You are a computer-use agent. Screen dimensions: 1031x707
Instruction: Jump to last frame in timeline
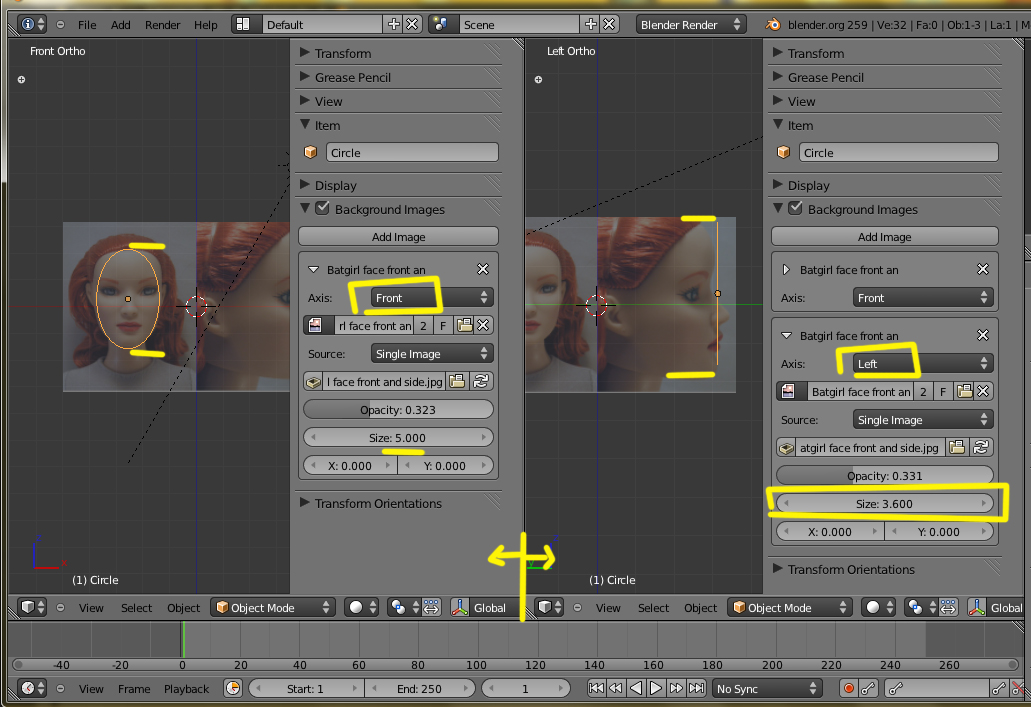click(x=696, y=688)
